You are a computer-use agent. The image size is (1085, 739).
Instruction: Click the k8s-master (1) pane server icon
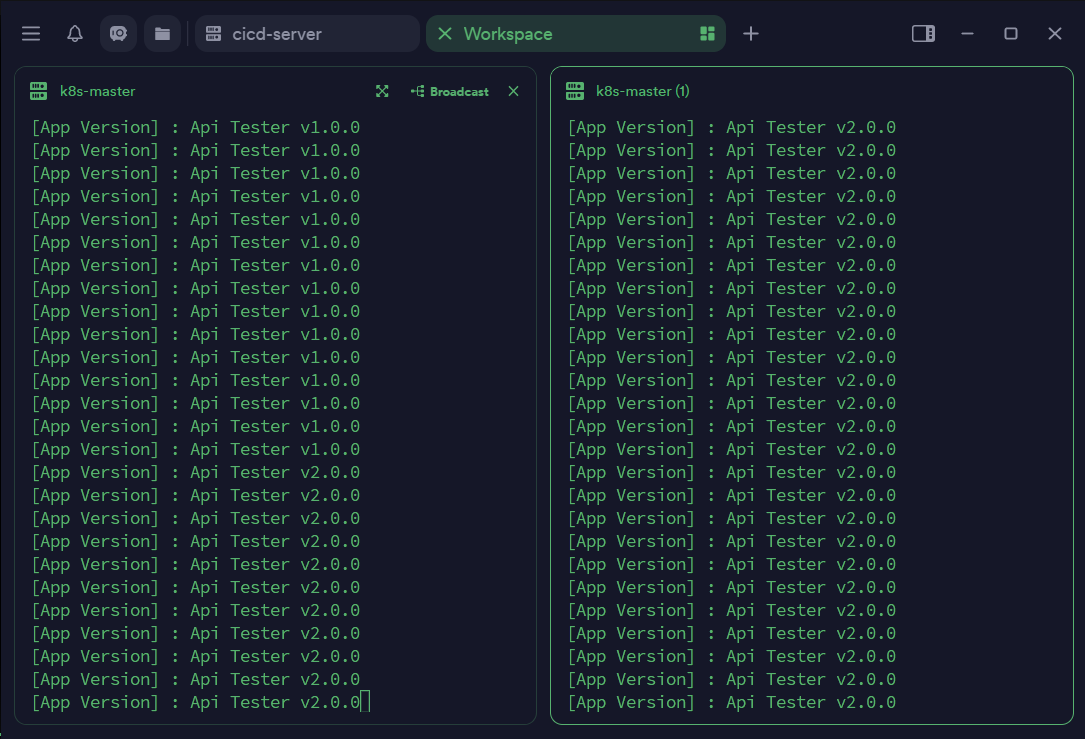(x=575, y=91)
